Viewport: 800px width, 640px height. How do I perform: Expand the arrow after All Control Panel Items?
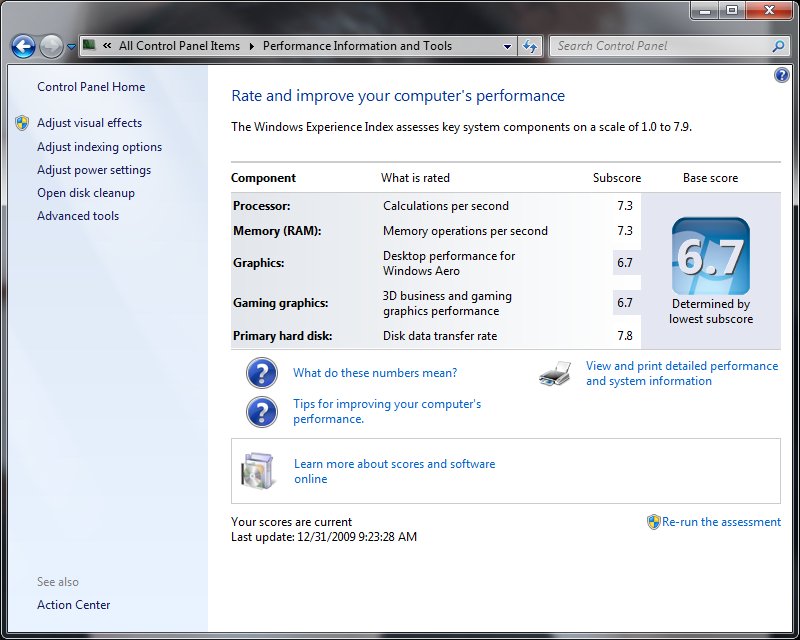(x=252, y=46)
